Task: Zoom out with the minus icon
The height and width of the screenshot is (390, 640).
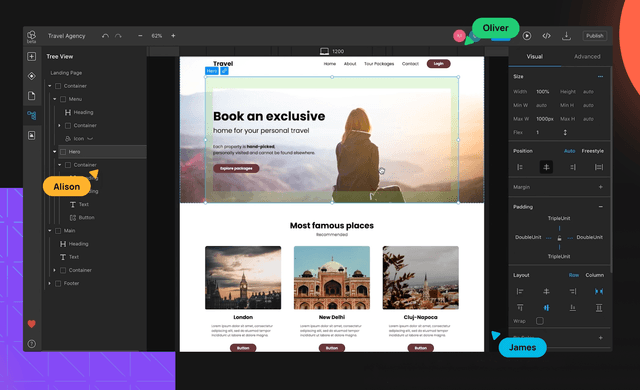Action: 140,36
